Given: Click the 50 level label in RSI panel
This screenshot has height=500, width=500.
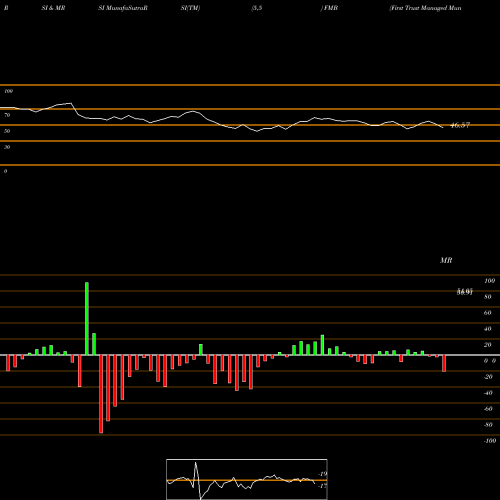Looking at the screenshot, I should [7, 131].
